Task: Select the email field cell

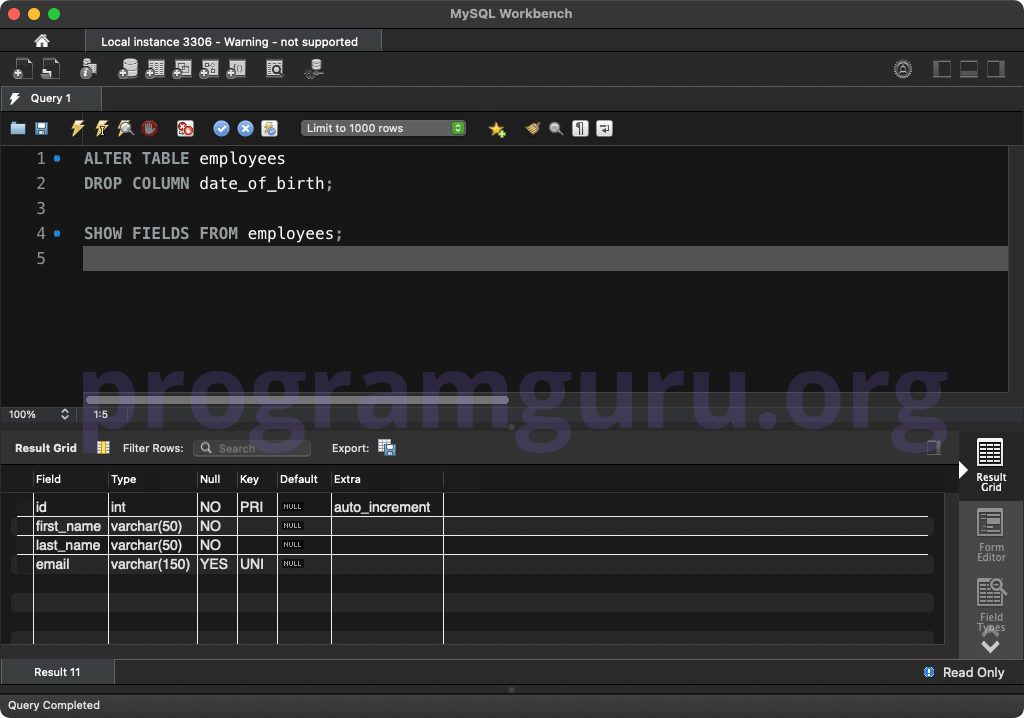Action: pyautogui.click(x=71, y=564)
